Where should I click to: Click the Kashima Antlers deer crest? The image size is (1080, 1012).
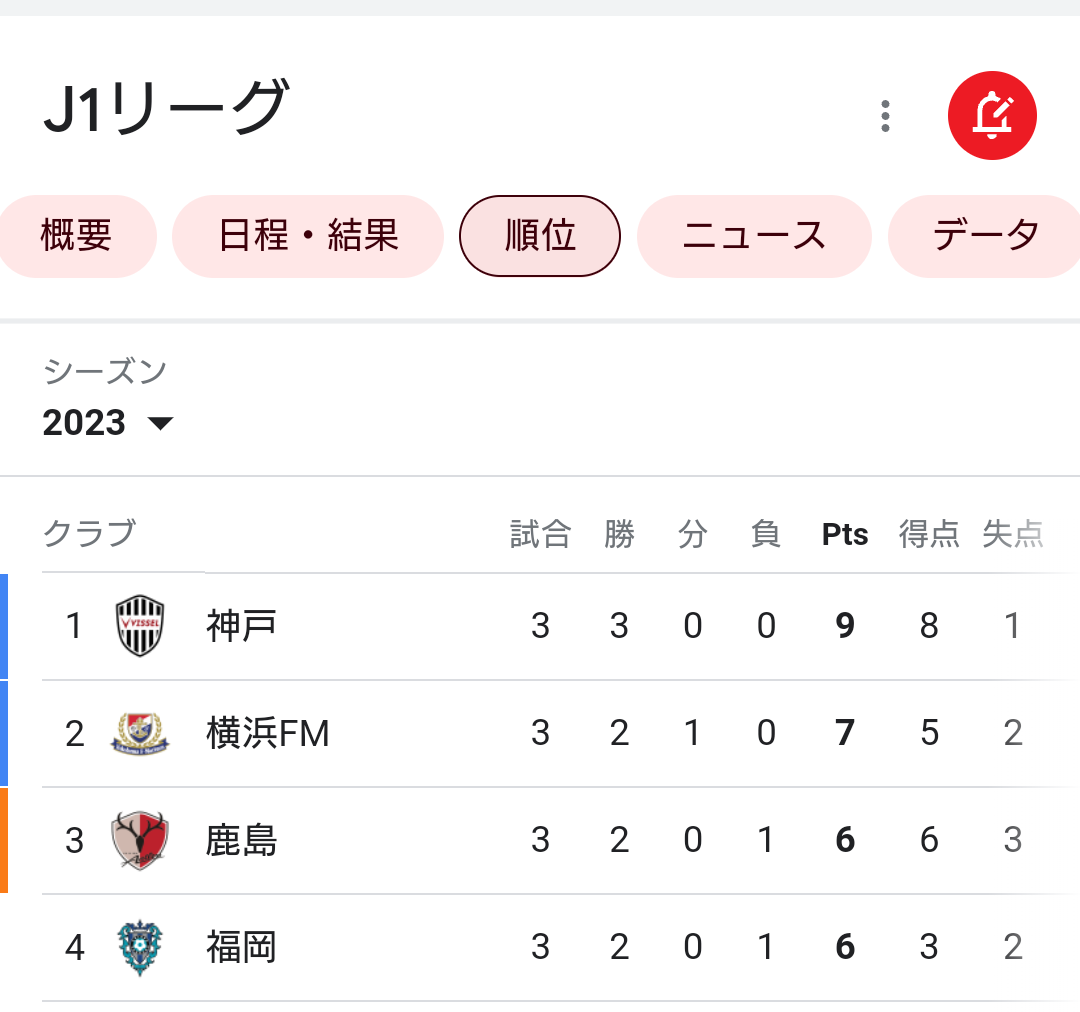140,840
